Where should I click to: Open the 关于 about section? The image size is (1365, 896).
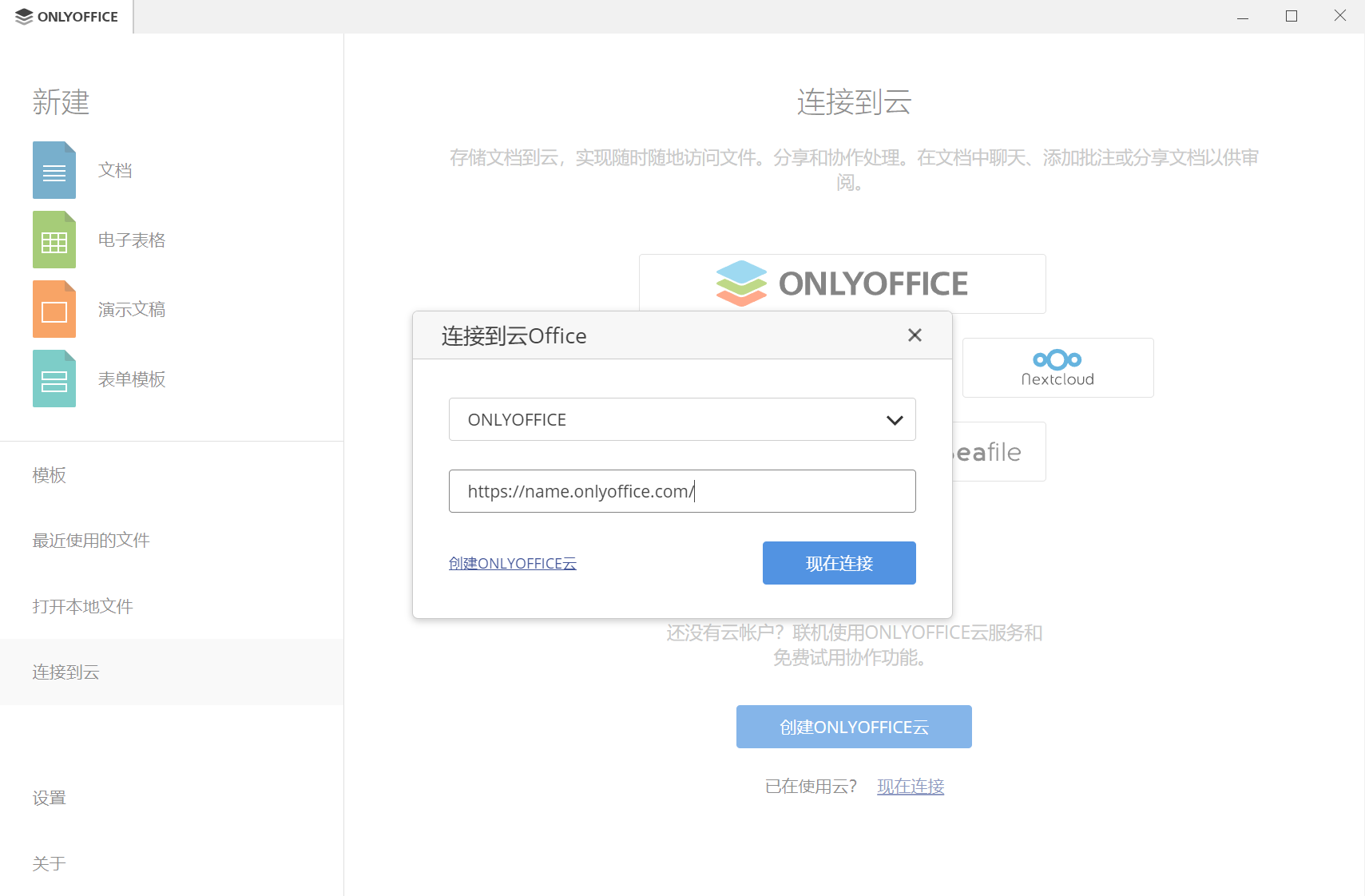pyautogui.click(x=49, y=863)
